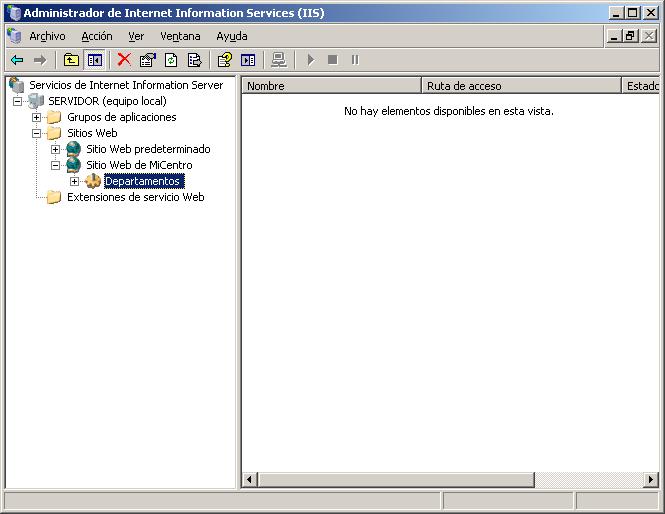This screenshot has width=665, height=514.
Task: Open Properties from the toolbar
Action: point(148,60)
